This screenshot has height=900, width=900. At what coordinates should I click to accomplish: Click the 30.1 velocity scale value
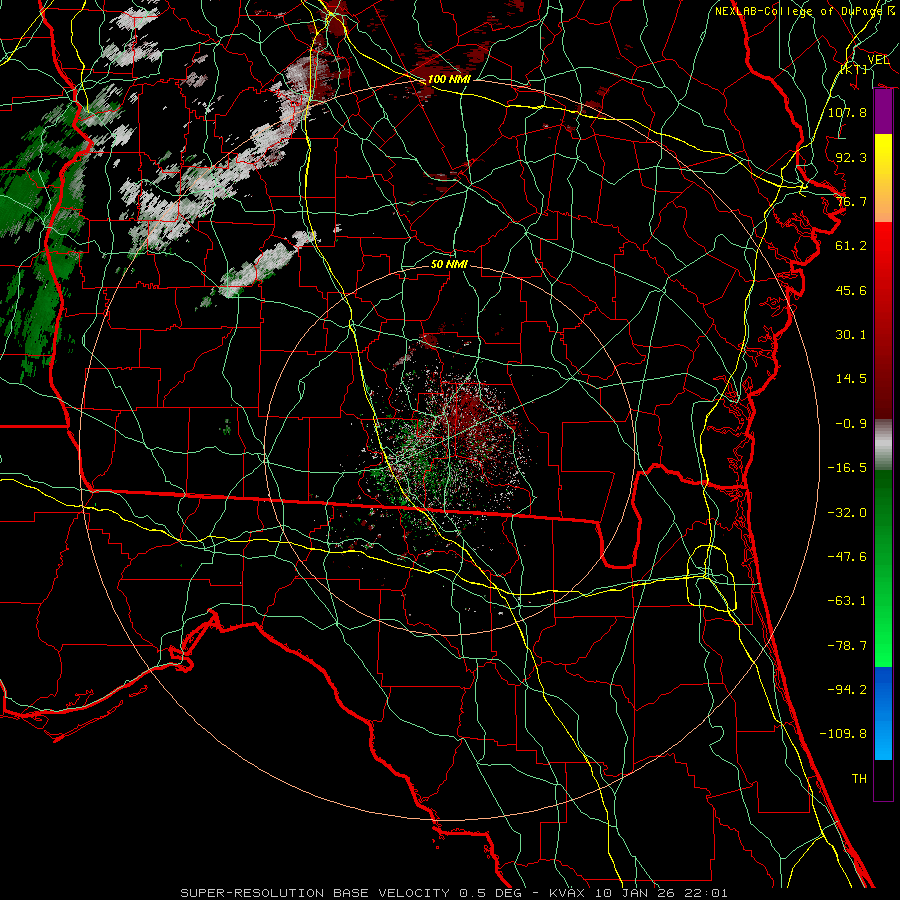(851, 335)
